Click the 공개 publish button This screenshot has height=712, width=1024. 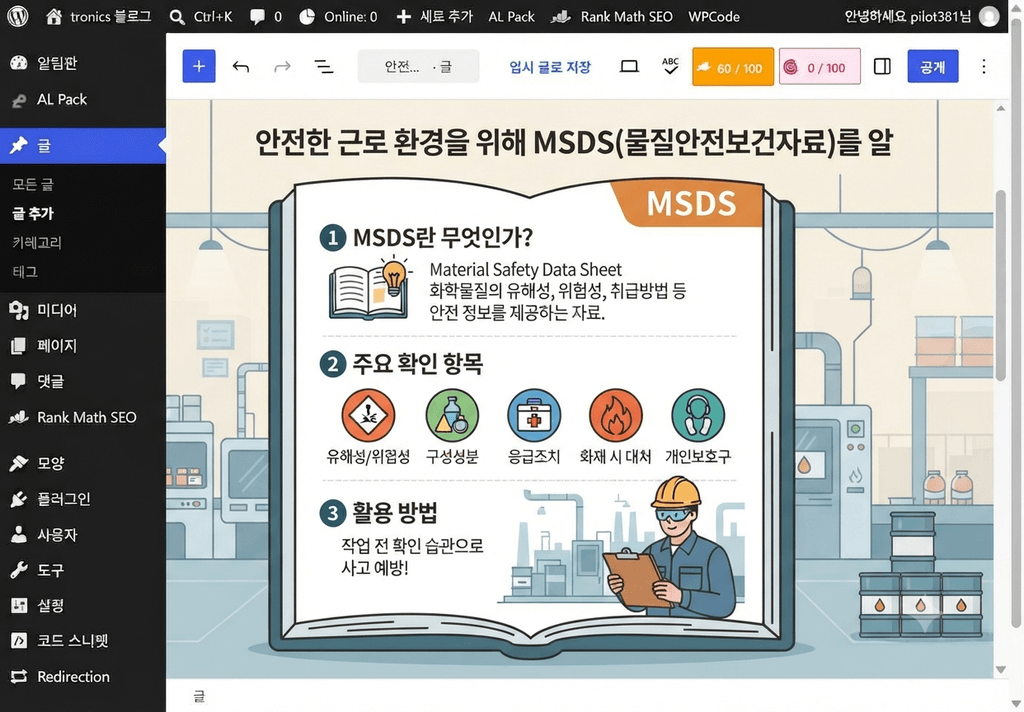[x=933, y=66]
